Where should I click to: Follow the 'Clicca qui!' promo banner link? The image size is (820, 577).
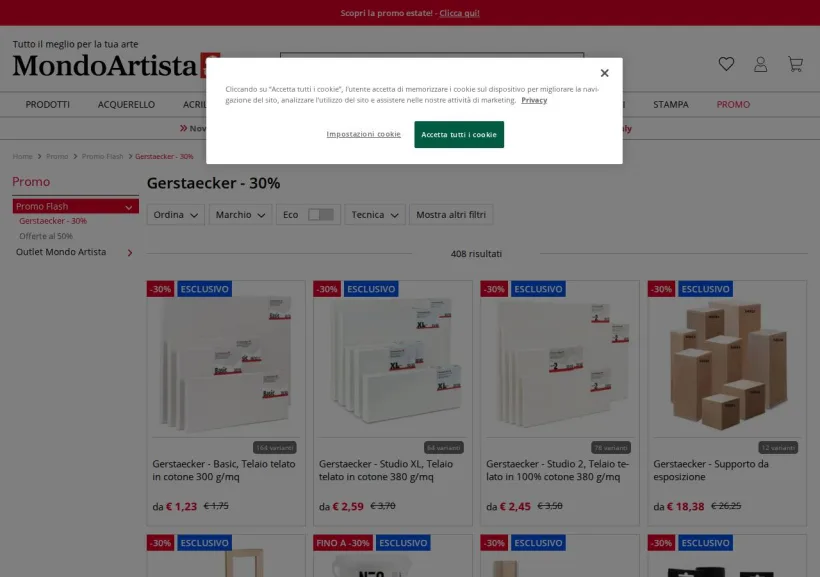459,13
